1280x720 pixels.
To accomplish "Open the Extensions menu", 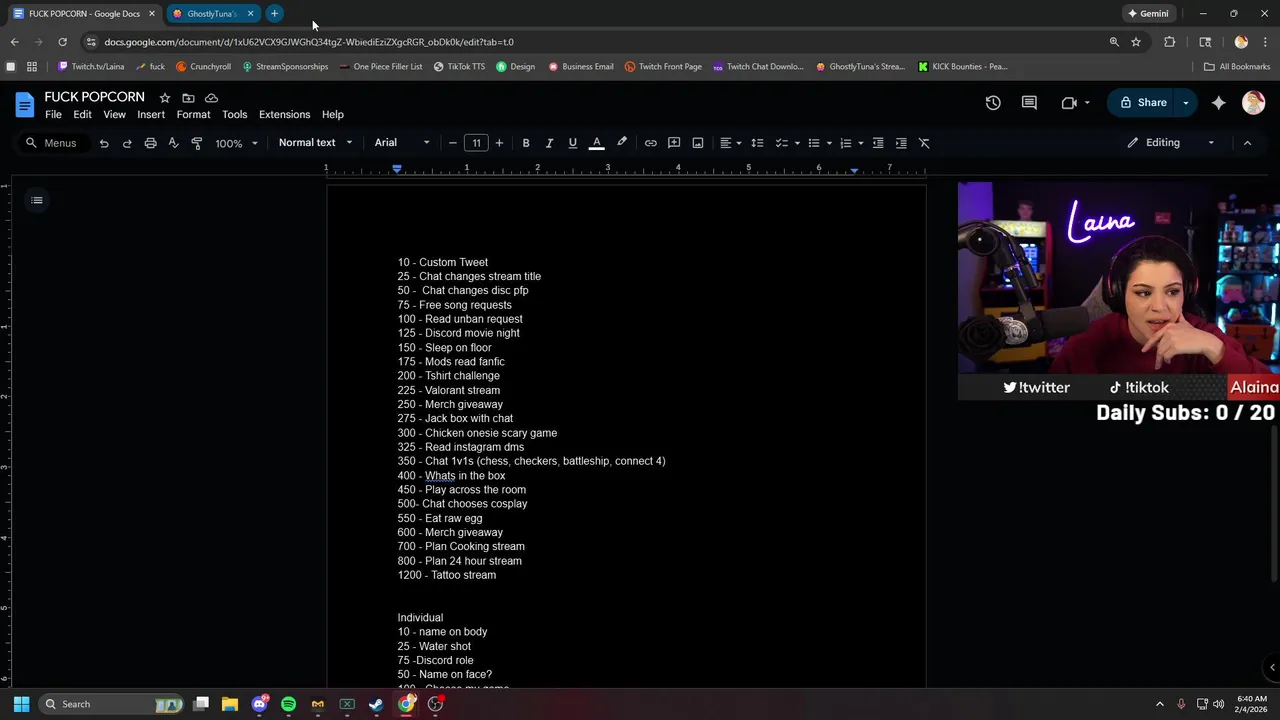I will (285, 115).
